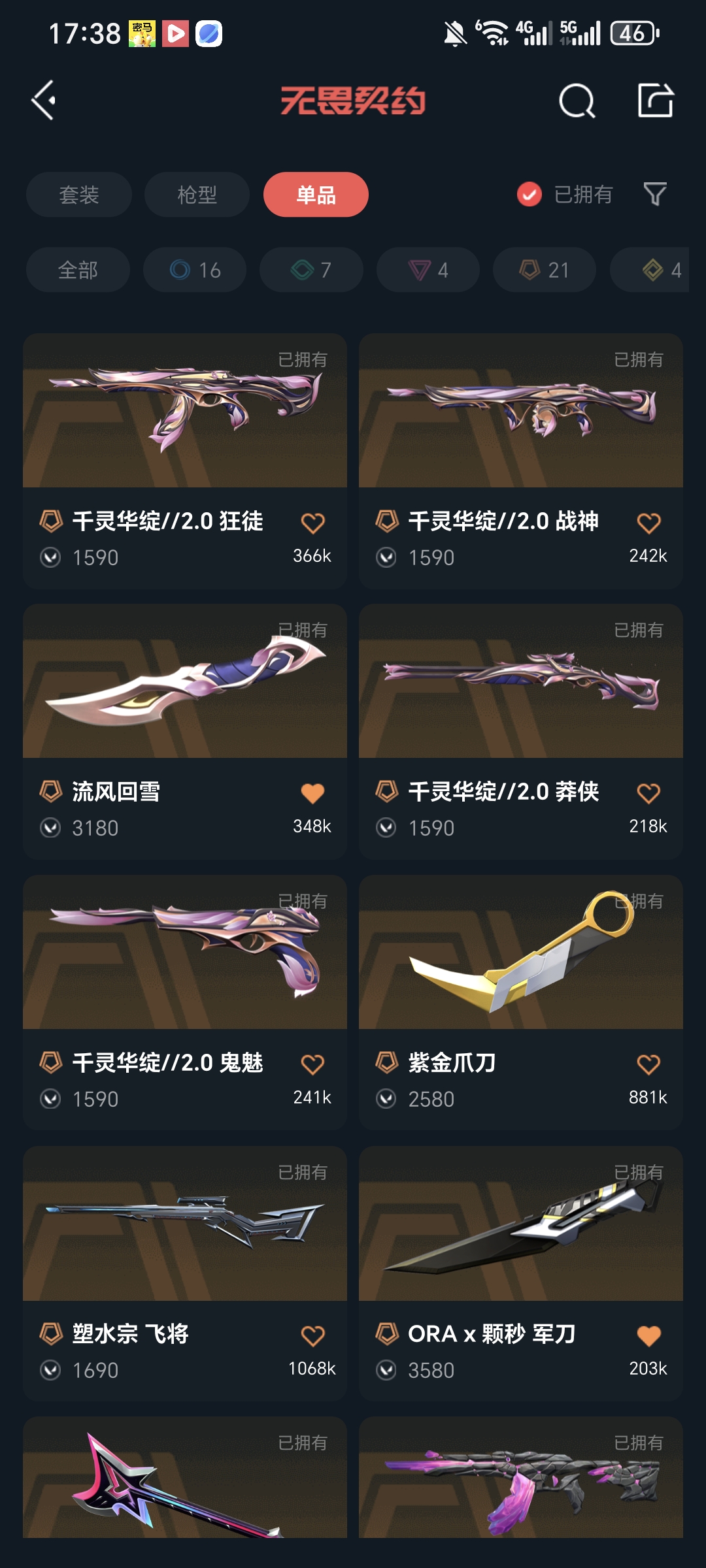This screenshot has height=1568, width=706.
Task: Open the search magnifier icon
Action: (x=577, y=101)
